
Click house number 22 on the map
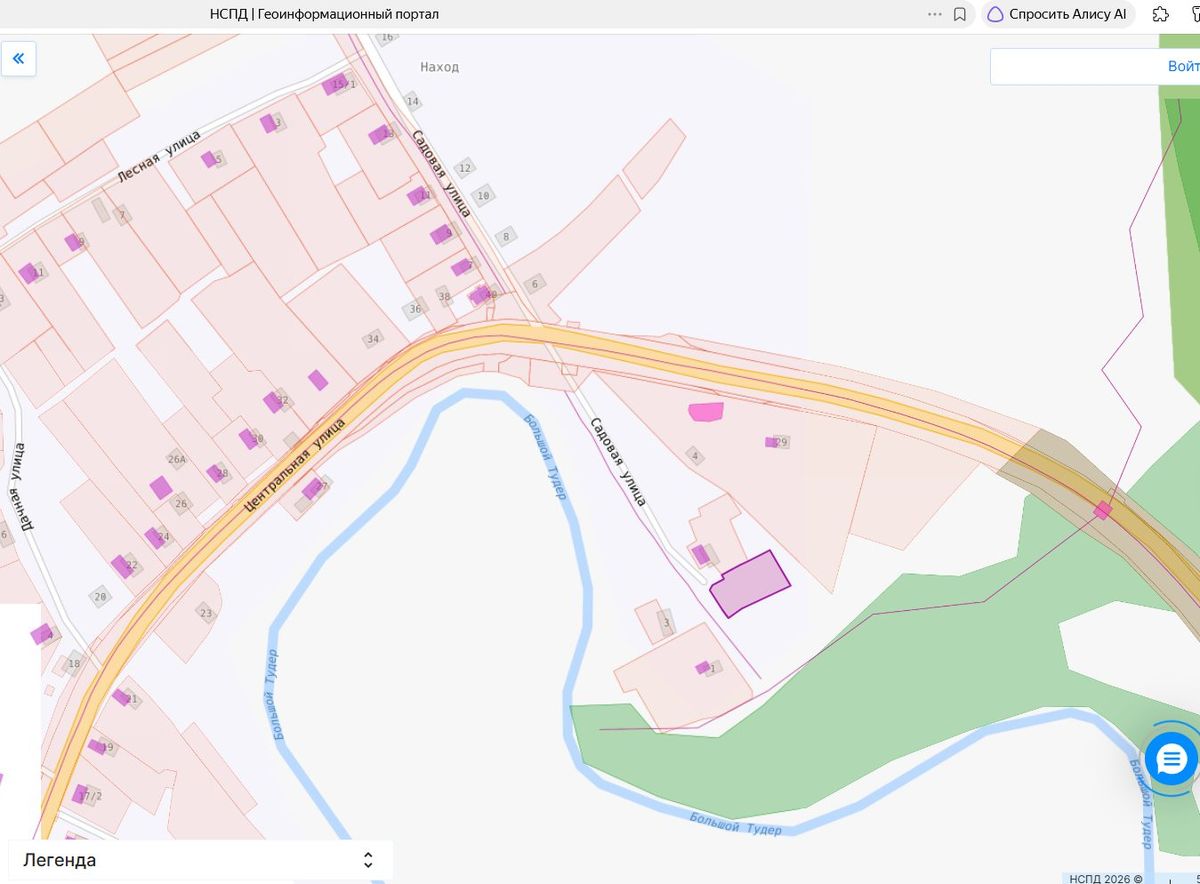click(131, 566)
